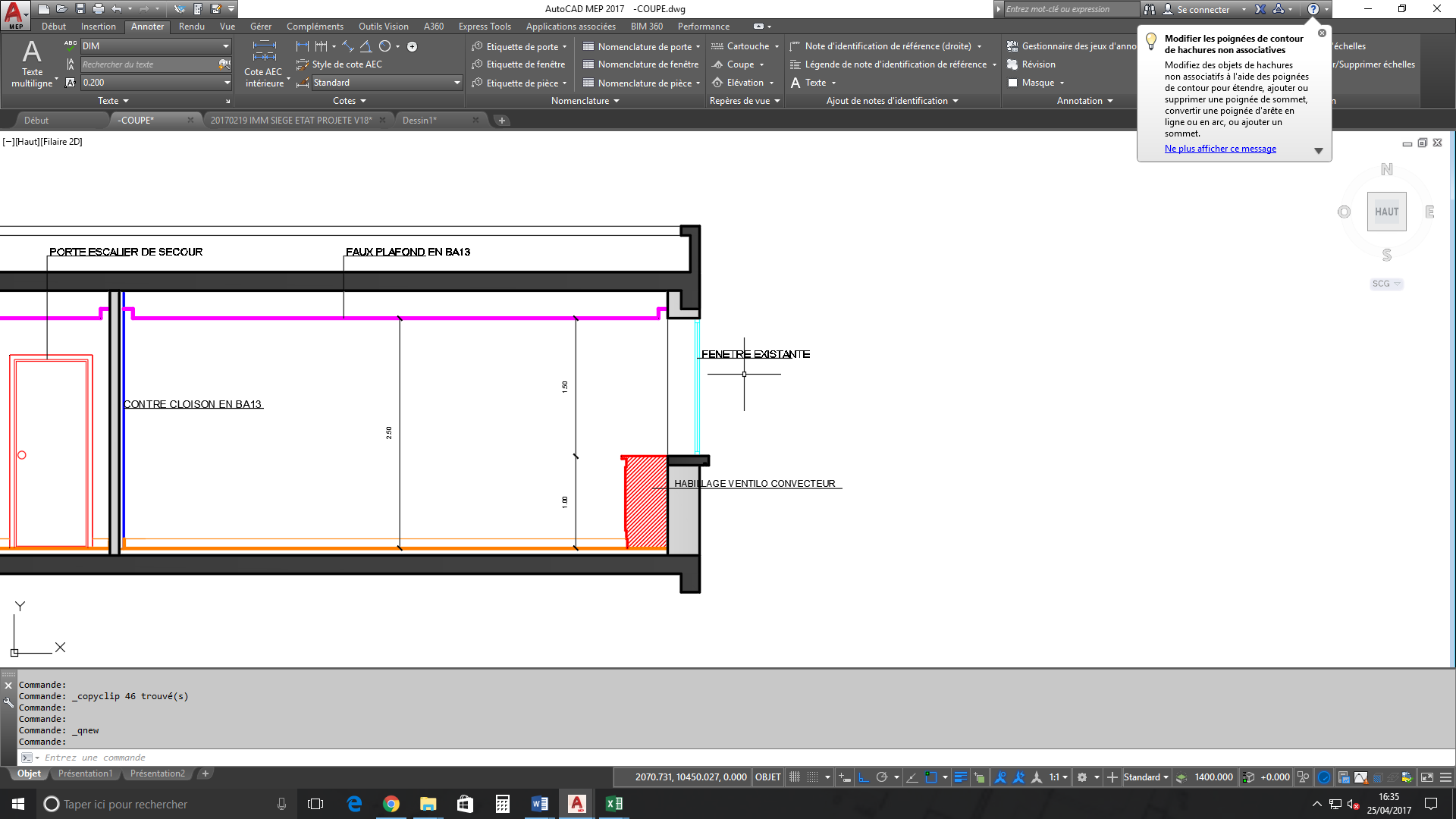
Task: Click the spell check ABC icon
Action: click(x=71, y=46)
